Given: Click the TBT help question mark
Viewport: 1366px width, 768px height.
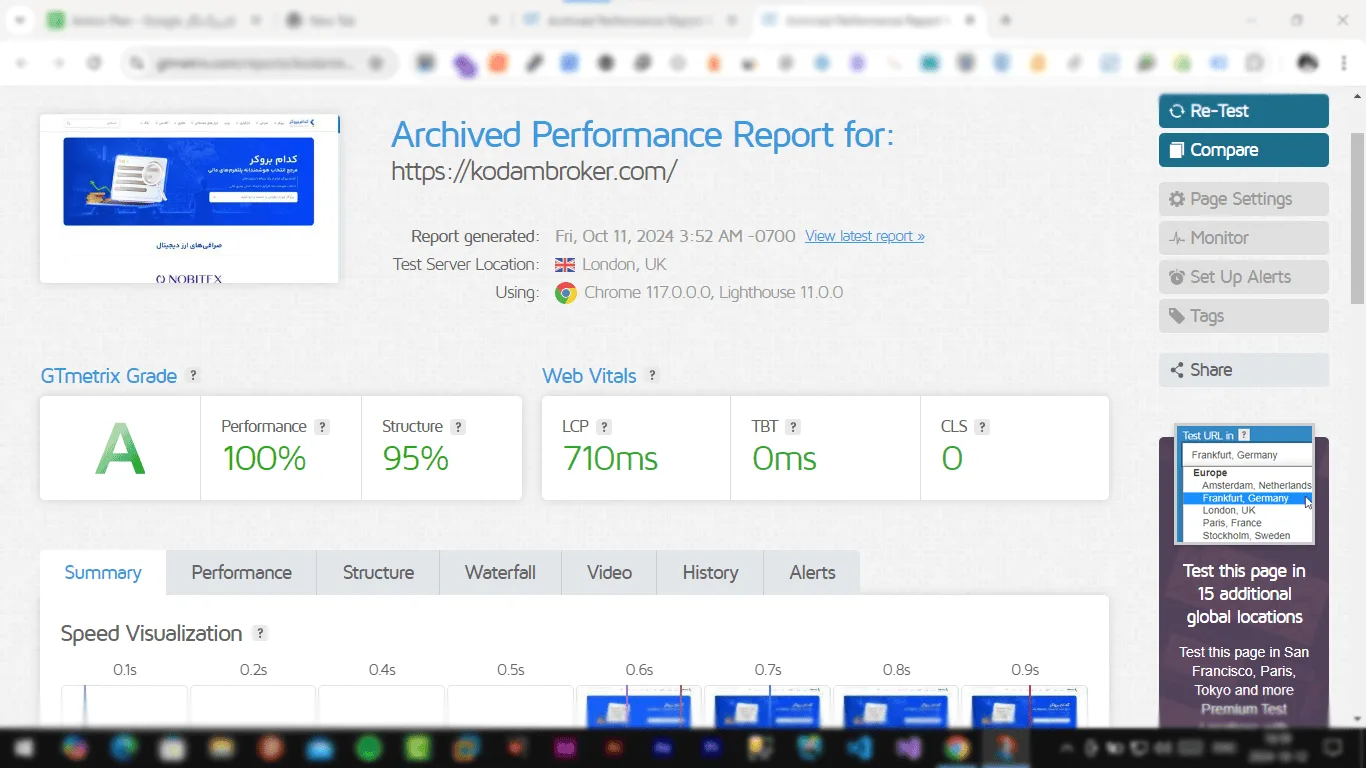Looking at the screenshot, I should [793, 427].
